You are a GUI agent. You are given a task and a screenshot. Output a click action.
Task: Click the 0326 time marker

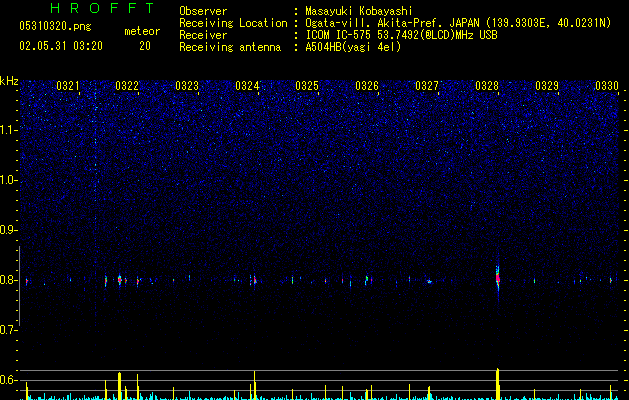[x=367, y=86]
